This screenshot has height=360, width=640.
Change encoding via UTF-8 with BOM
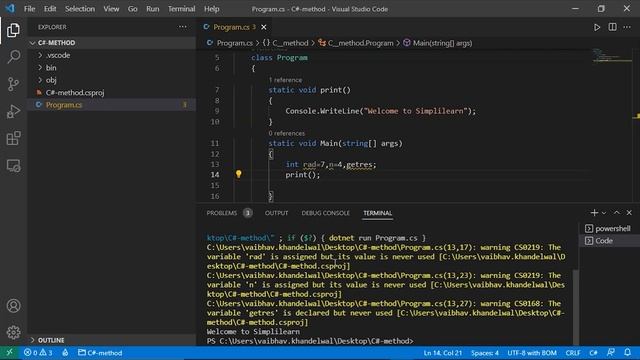tap(532, 353)
